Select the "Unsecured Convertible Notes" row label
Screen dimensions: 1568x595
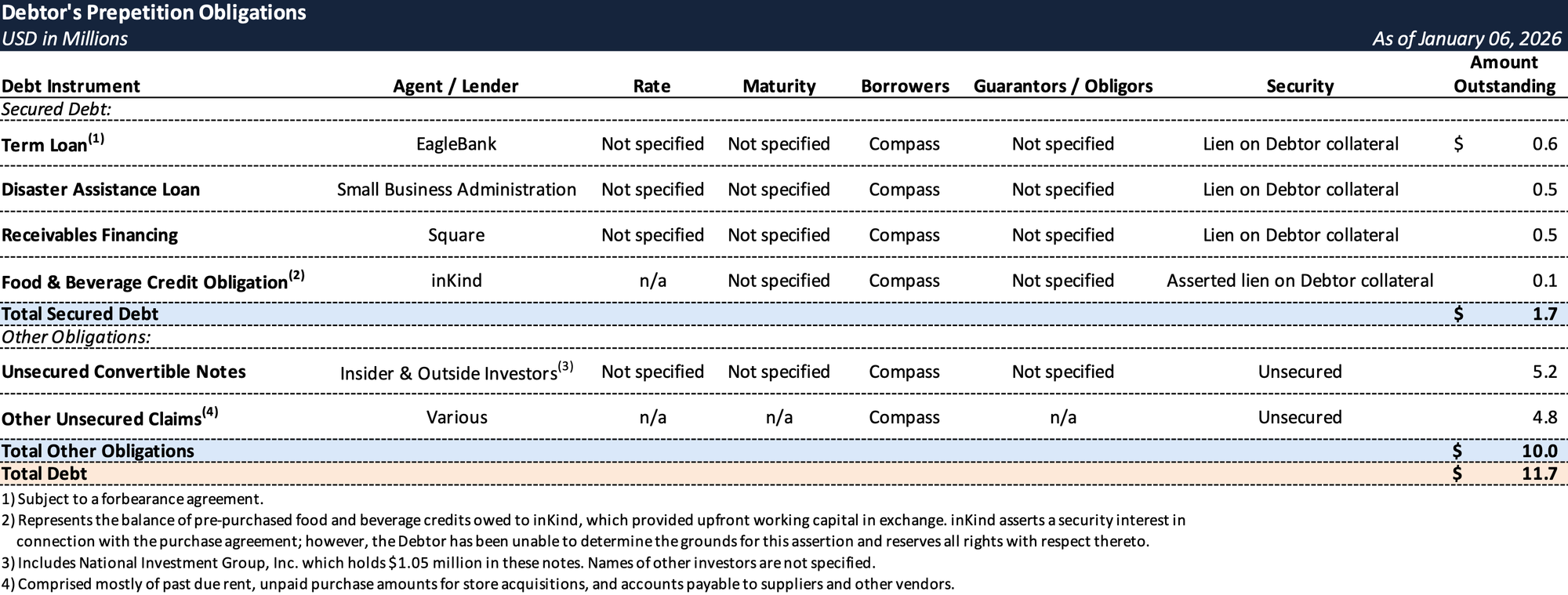124,372
